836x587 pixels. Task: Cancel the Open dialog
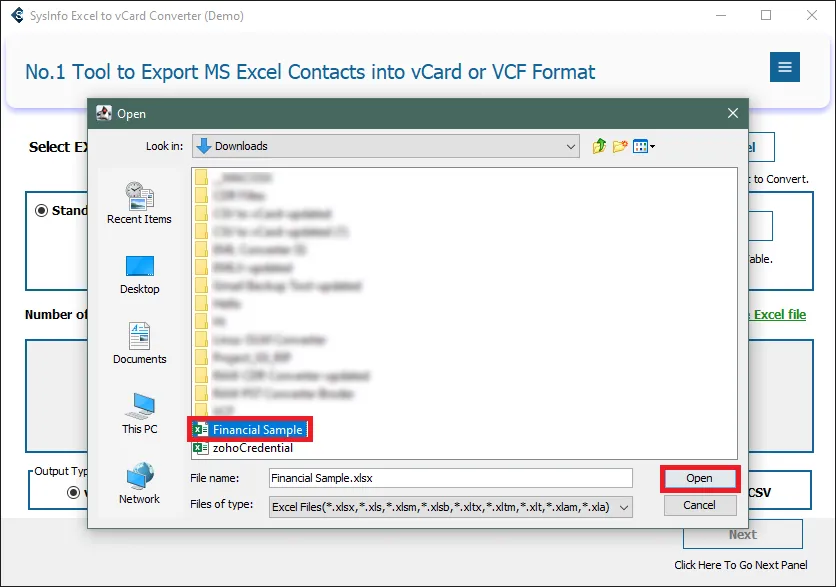point(700,505)
